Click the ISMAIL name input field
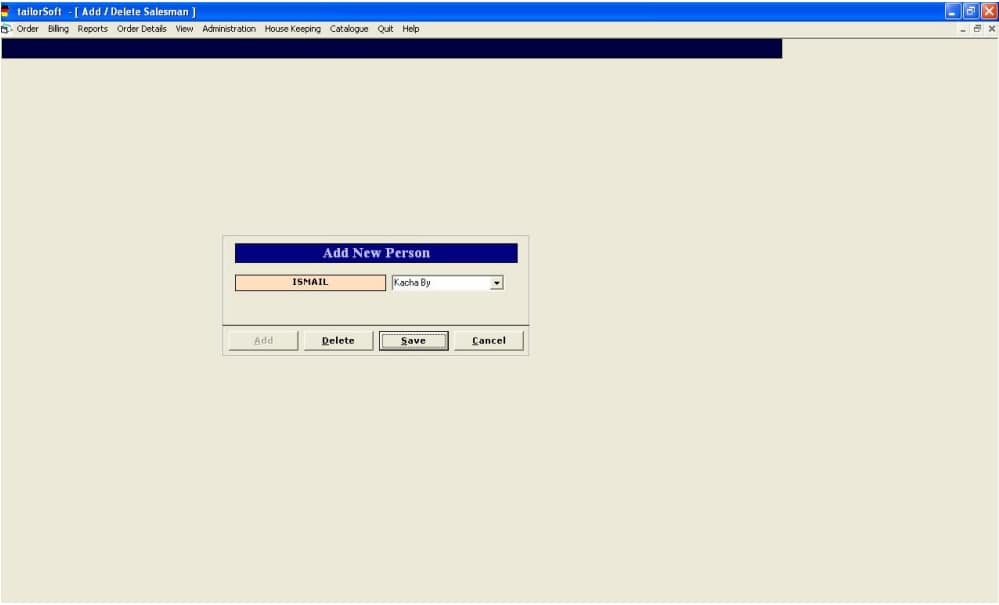 tap(310, 283)
